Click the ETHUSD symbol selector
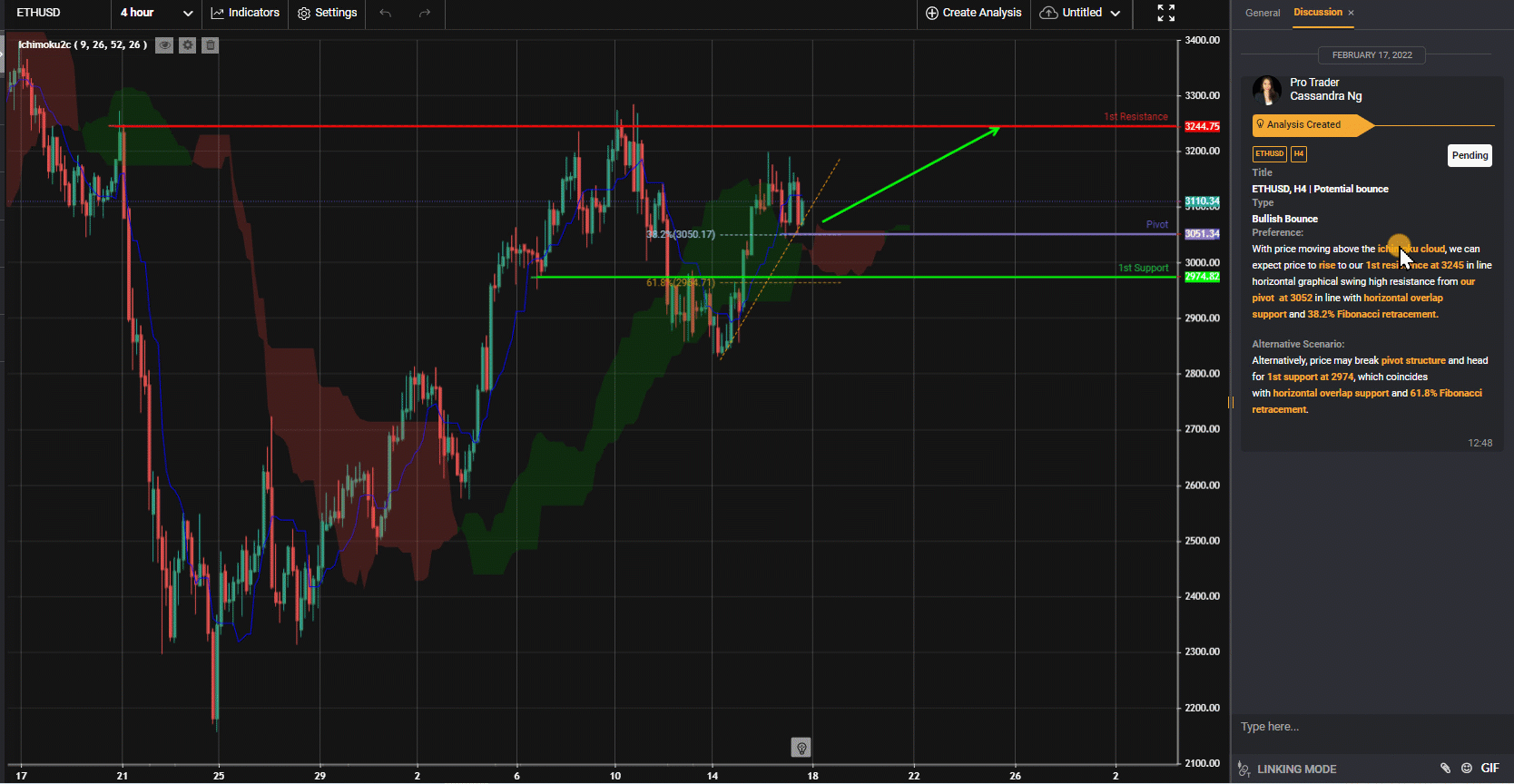This screenshot has width=1514, height=784. (x=39, y=13)
